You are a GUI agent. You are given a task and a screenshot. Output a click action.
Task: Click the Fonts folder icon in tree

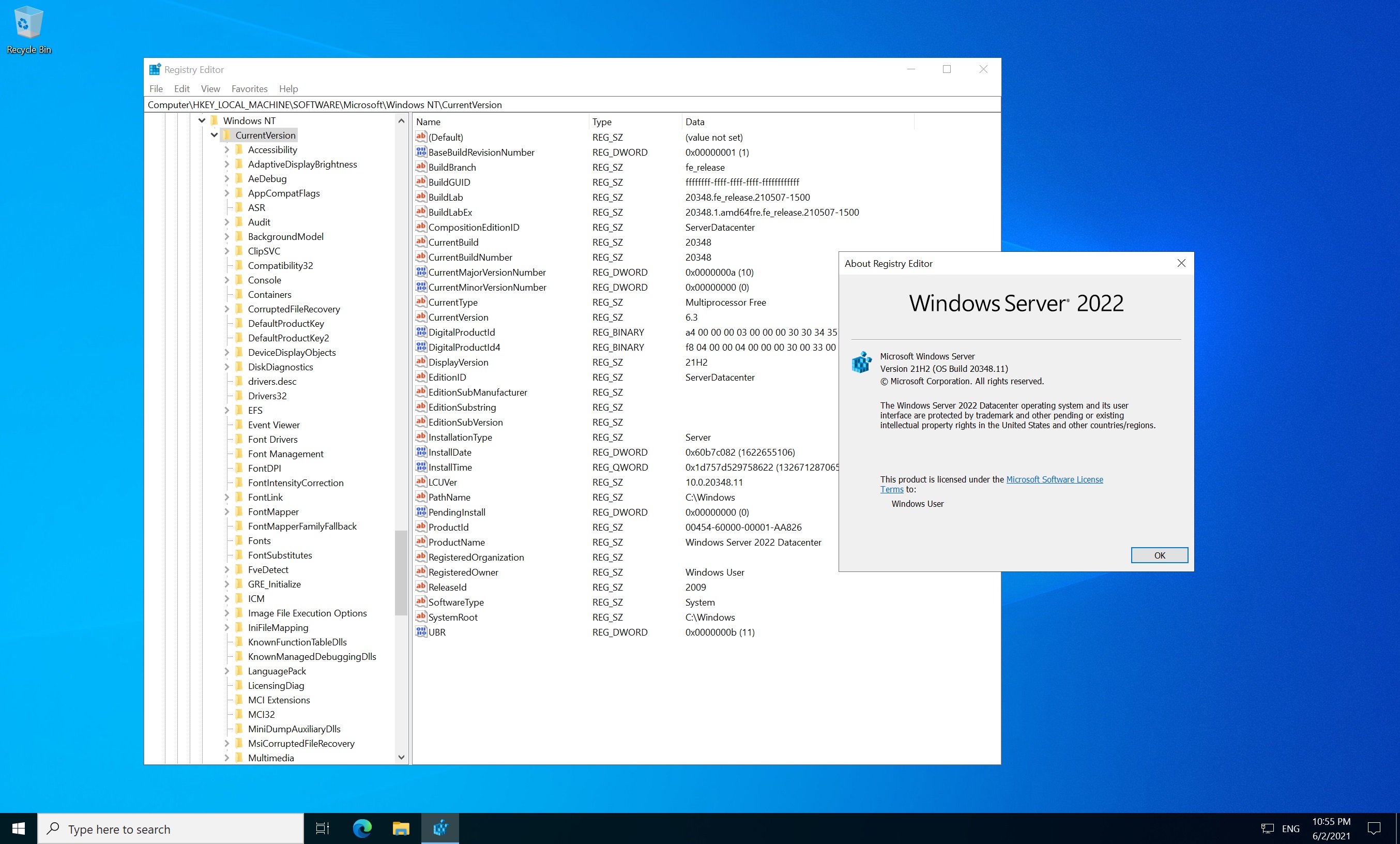pos(239,540)
